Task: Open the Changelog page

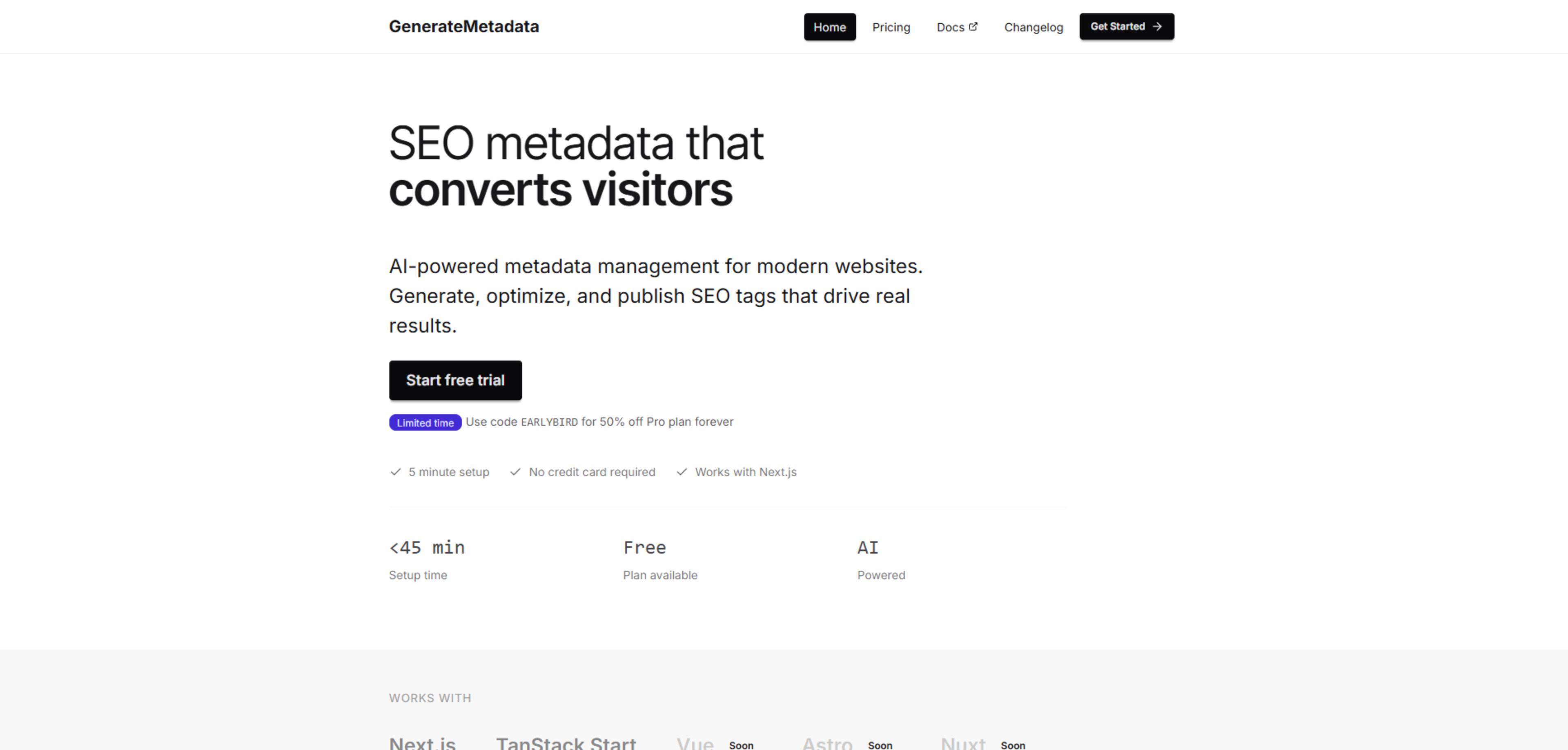Action: pos(1033,27)
